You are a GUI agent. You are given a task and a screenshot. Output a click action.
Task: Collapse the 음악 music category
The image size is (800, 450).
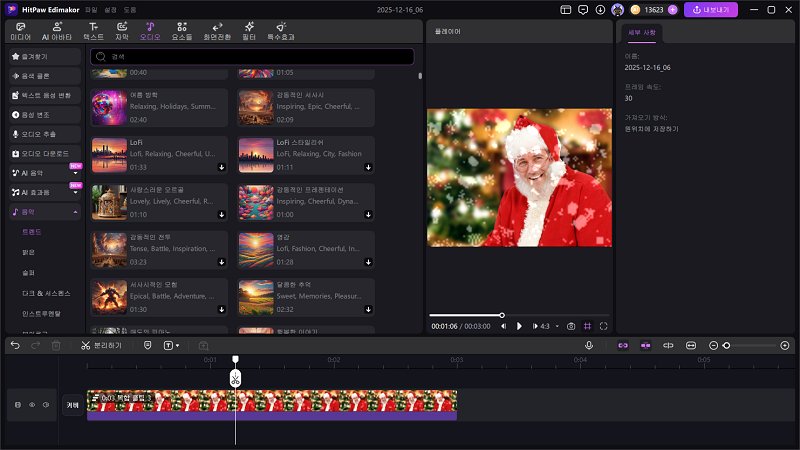pos(75,212)
